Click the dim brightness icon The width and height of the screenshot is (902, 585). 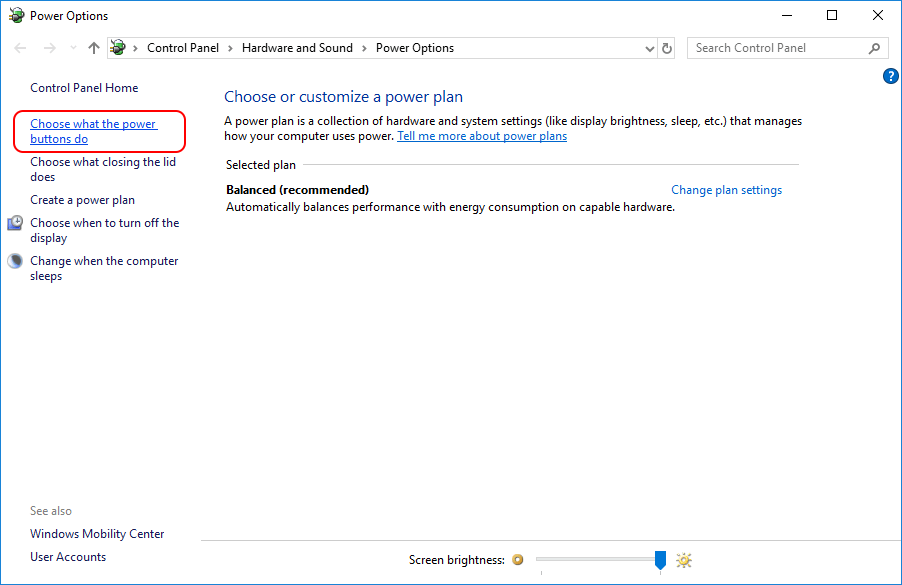point(518,560)
